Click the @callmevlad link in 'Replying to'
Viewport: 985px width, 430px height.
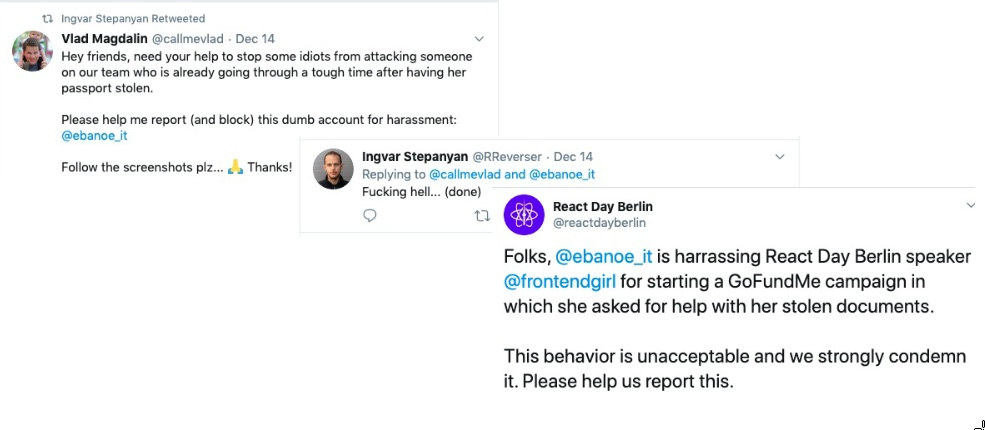coord(466,174)
